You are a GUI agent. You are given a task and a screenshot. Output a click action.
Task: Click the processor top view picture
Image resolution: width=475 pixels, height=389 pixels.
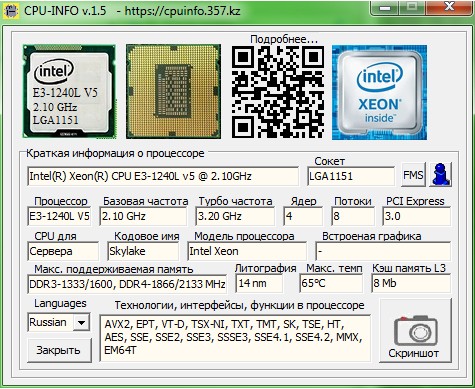click(69, 91)
